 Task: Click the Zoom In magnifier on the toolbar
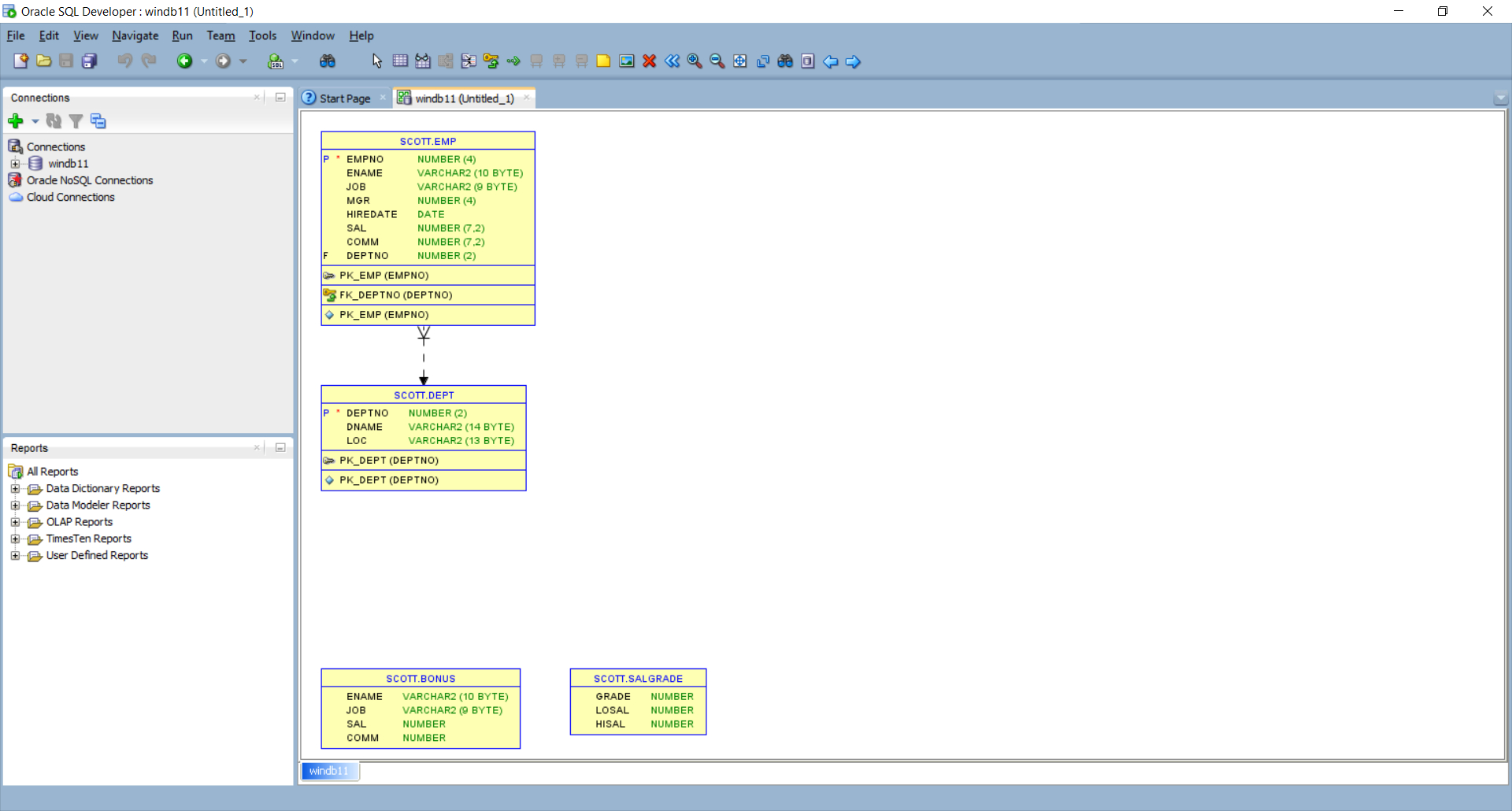coord(694,61)
